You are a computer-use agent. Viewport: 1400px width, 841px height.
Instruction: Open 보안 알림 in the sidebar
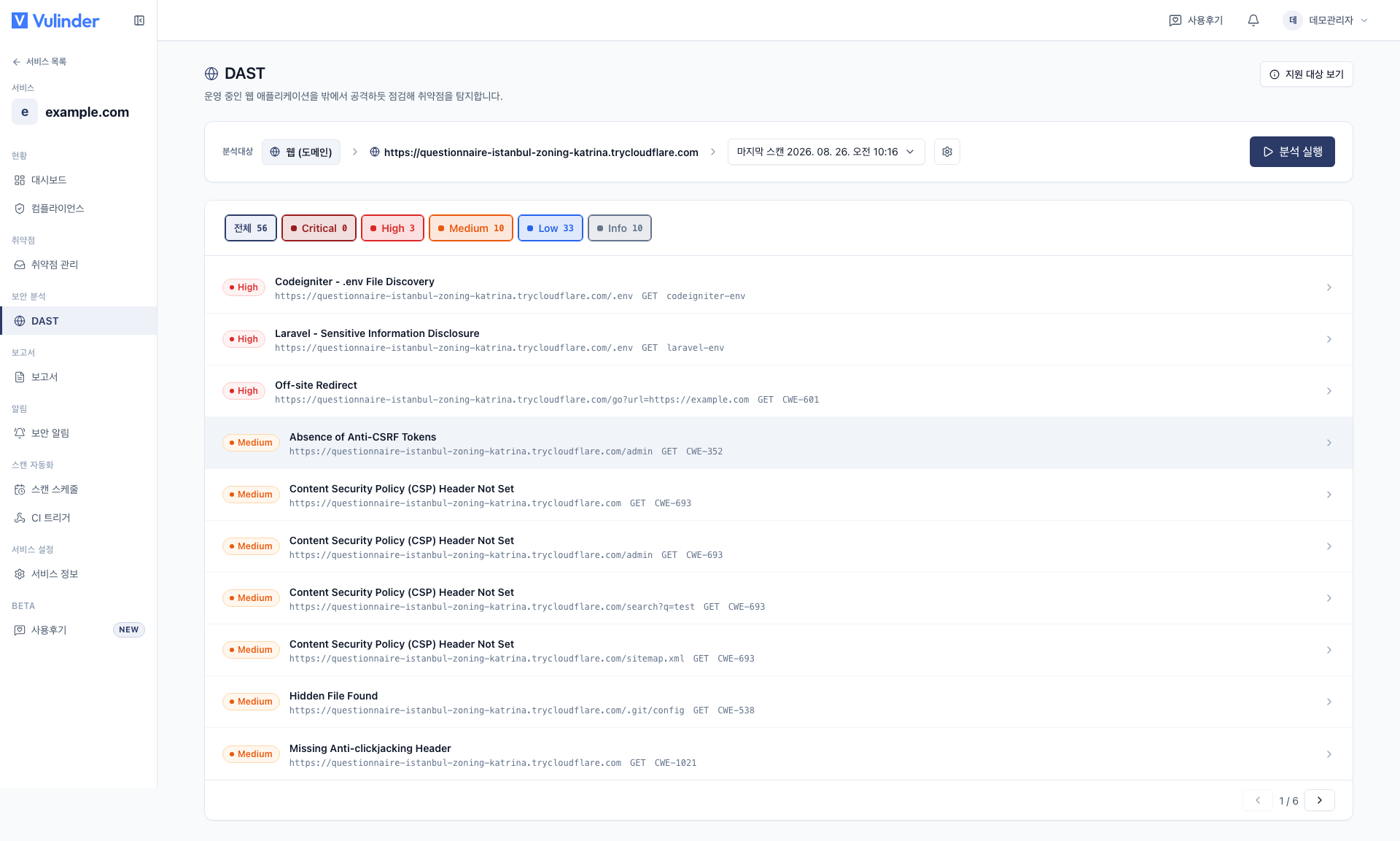[x=78, y=433]
